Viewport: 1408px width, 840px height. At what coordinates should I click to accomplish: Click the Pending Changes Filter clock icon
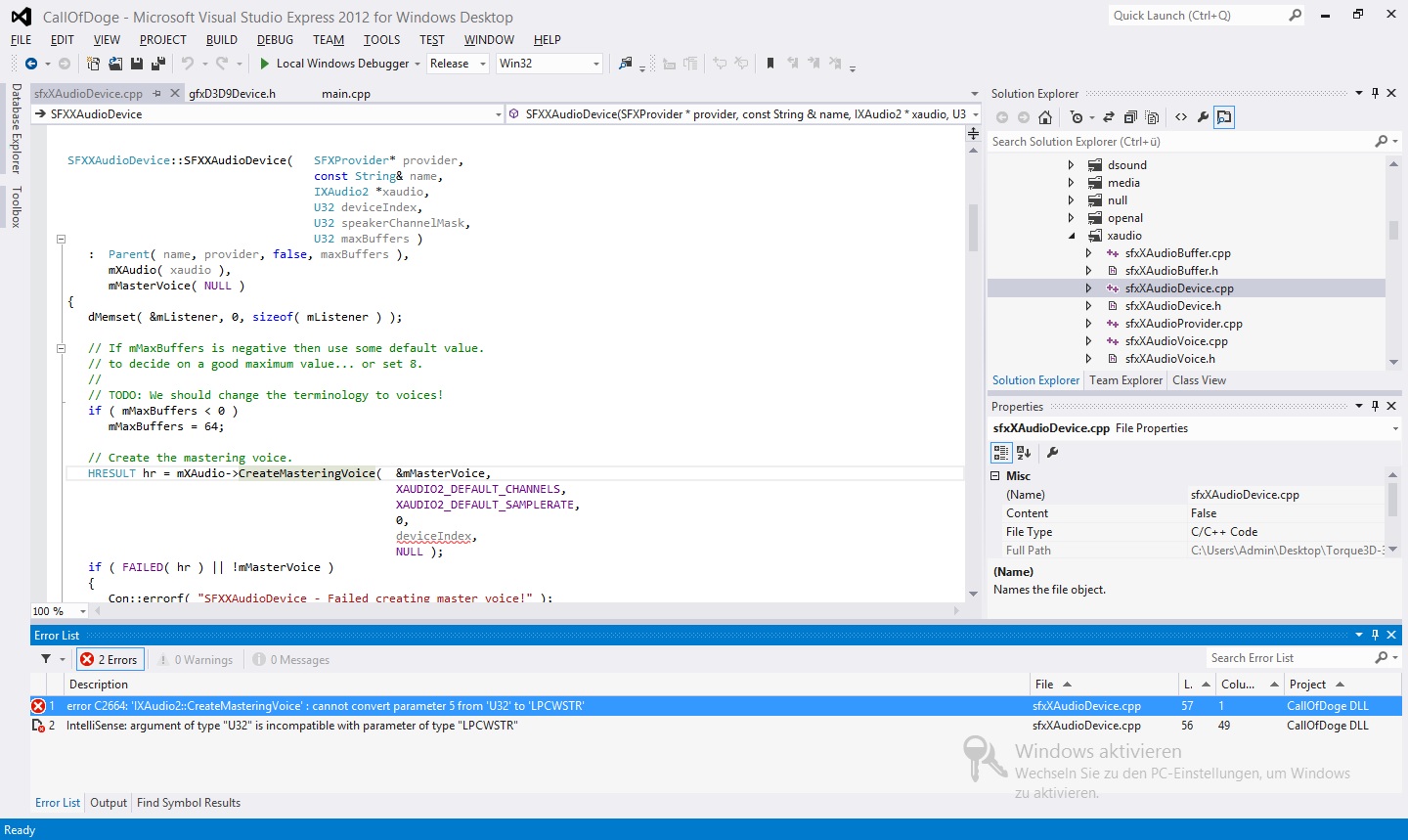click(x=1077, y=117)
